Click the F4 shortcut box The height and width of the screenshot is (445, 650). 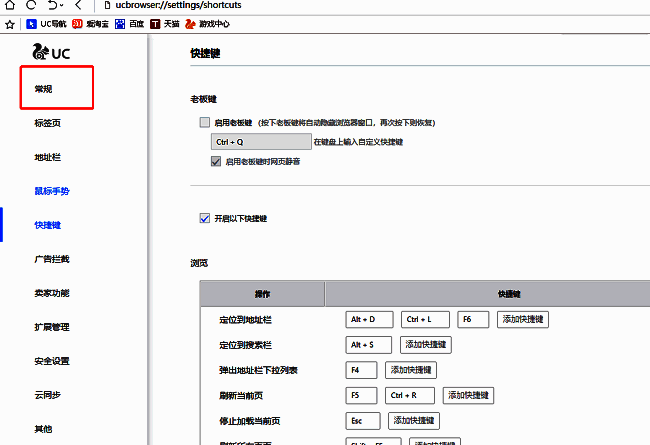pos(361,370)
